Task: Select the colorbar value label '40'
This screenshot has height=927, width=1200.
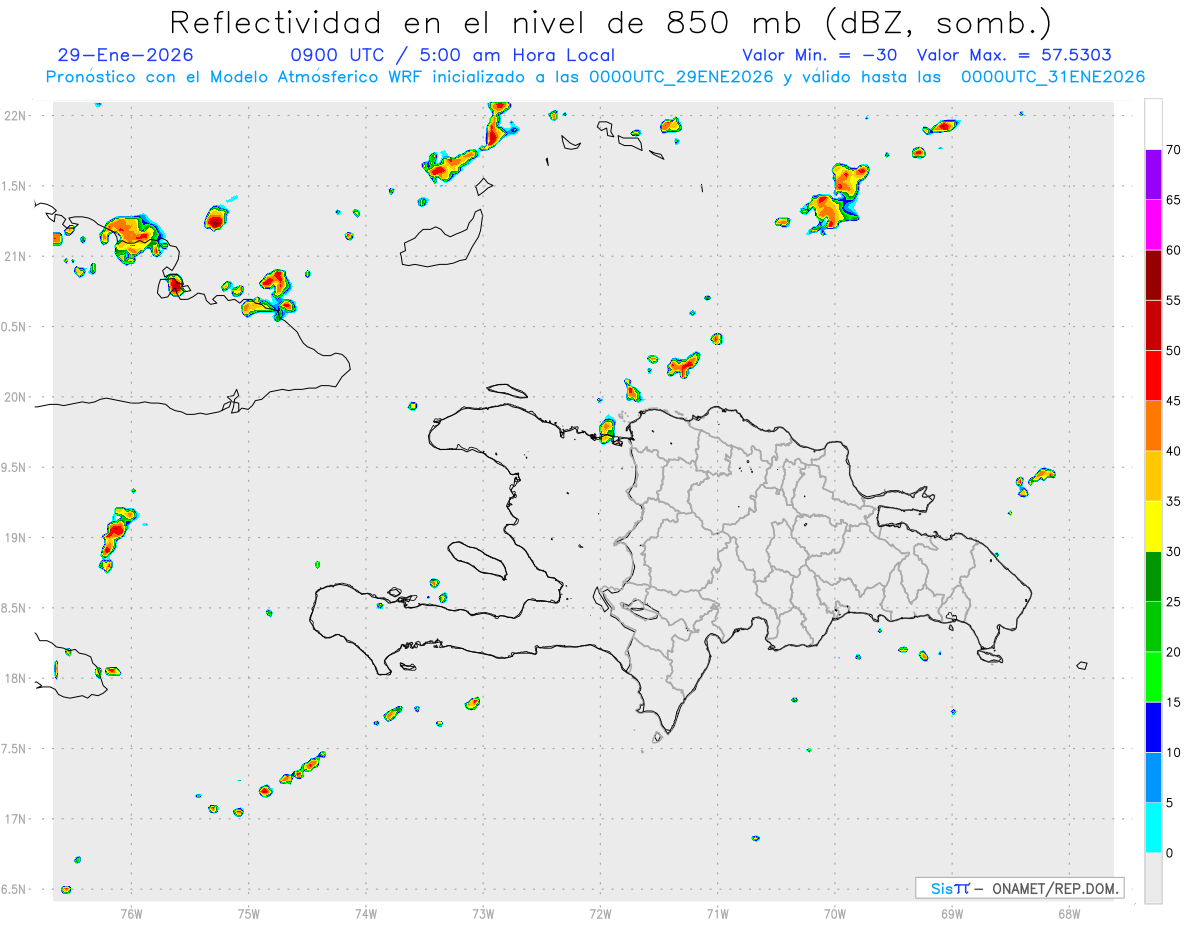Action: [1173, 451]
